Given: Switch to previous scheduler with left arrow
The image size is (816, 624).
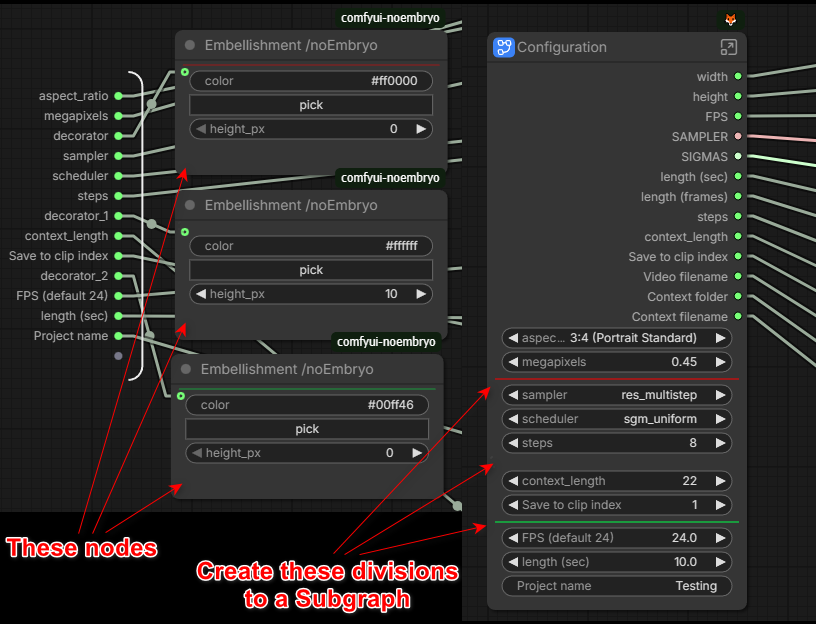Looking at the screenshot, I should (513, 419).
